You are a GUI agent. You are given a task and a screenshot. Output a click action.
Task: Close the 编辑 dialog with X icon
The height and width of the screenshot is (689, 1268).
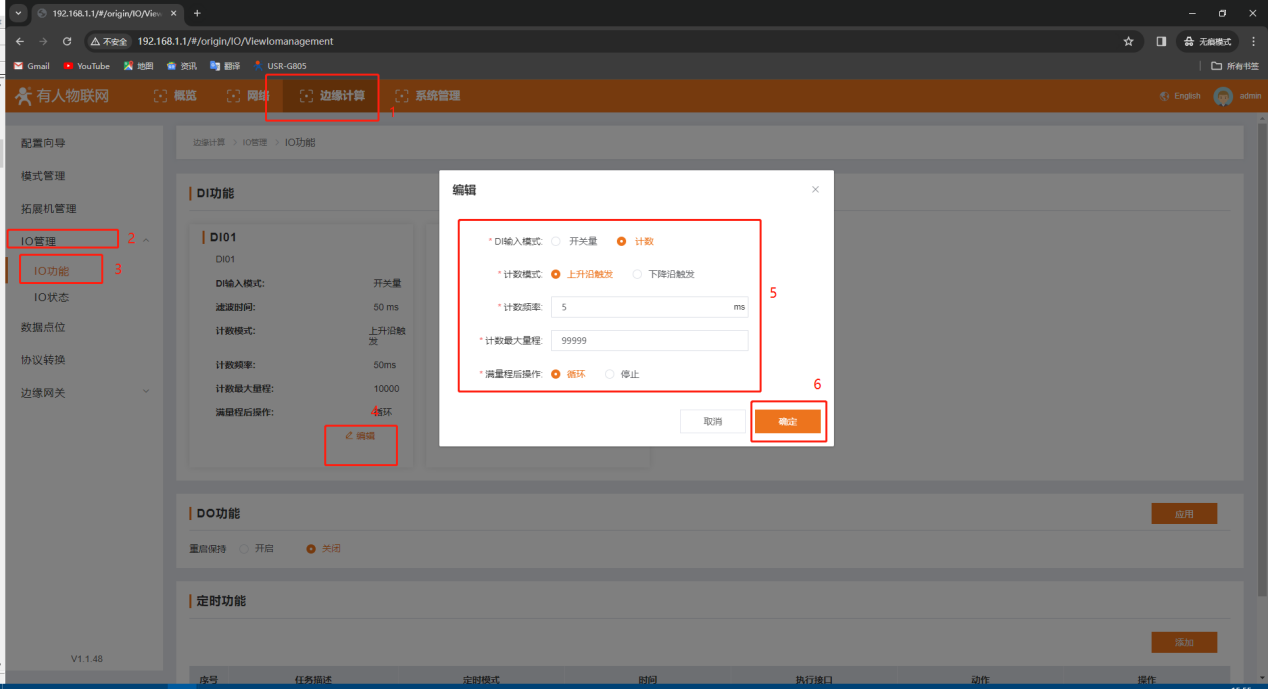click(x=815, y=189)
